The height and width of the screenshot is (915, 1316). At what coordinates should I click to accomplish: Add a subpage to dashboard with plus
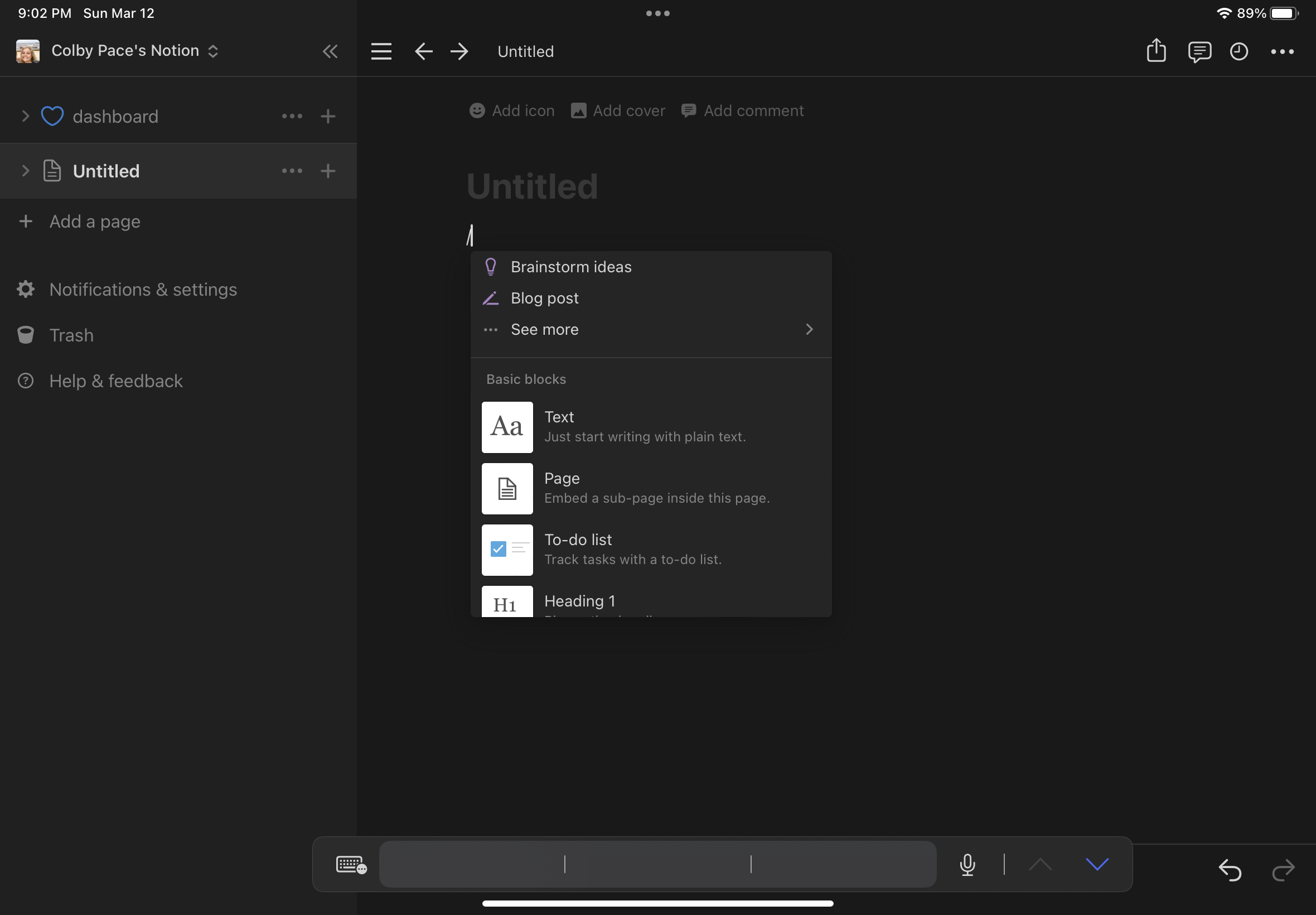tap(328, 117)
